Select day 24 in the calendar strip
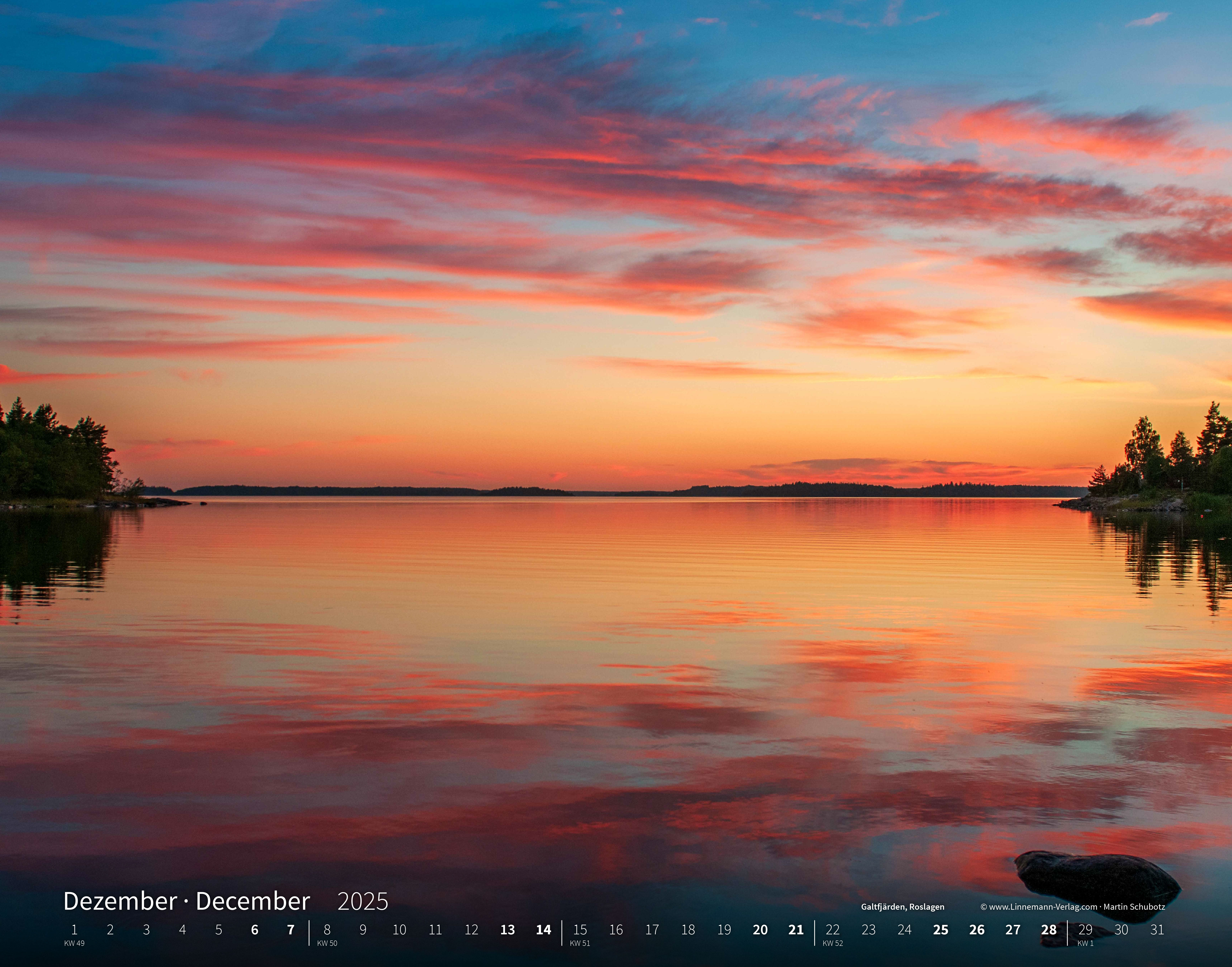This screenshot has width=1232, height=967. (905, 930)
